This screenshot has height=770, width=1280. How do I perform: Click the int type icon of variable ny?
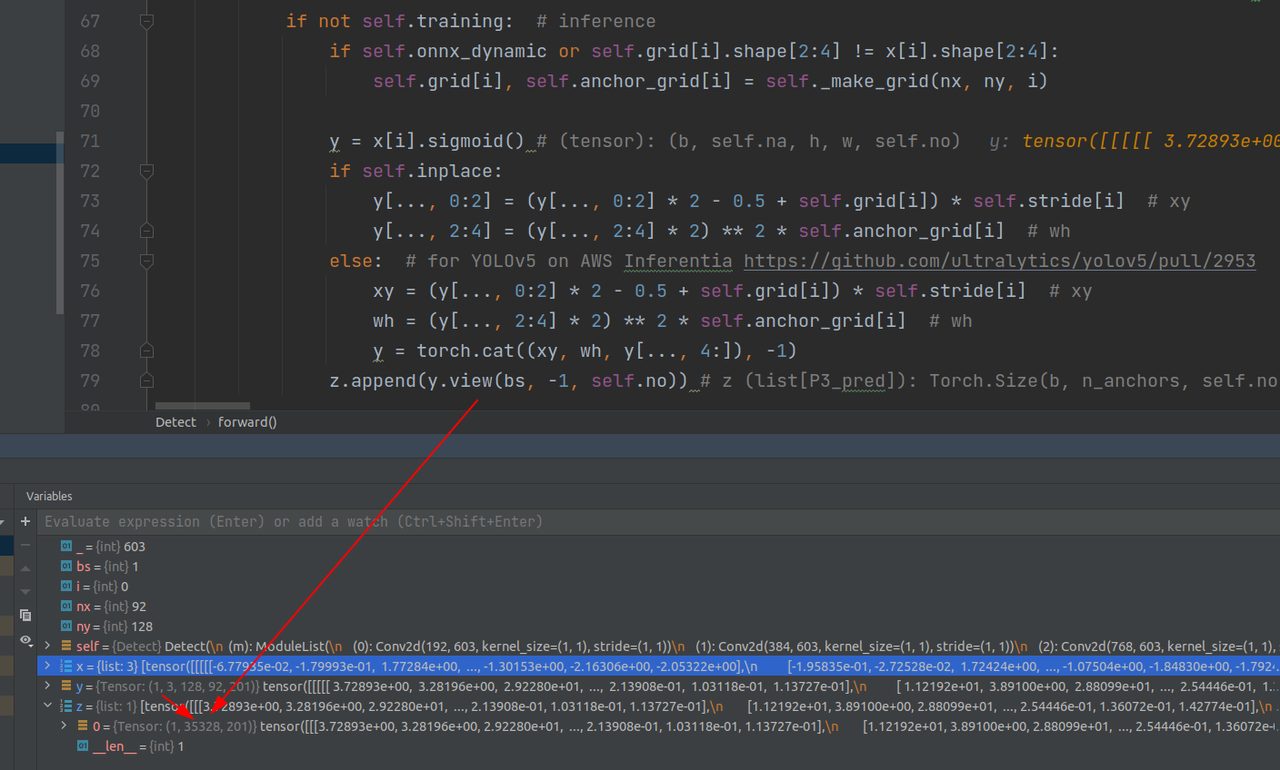click(x=67, y=627)
